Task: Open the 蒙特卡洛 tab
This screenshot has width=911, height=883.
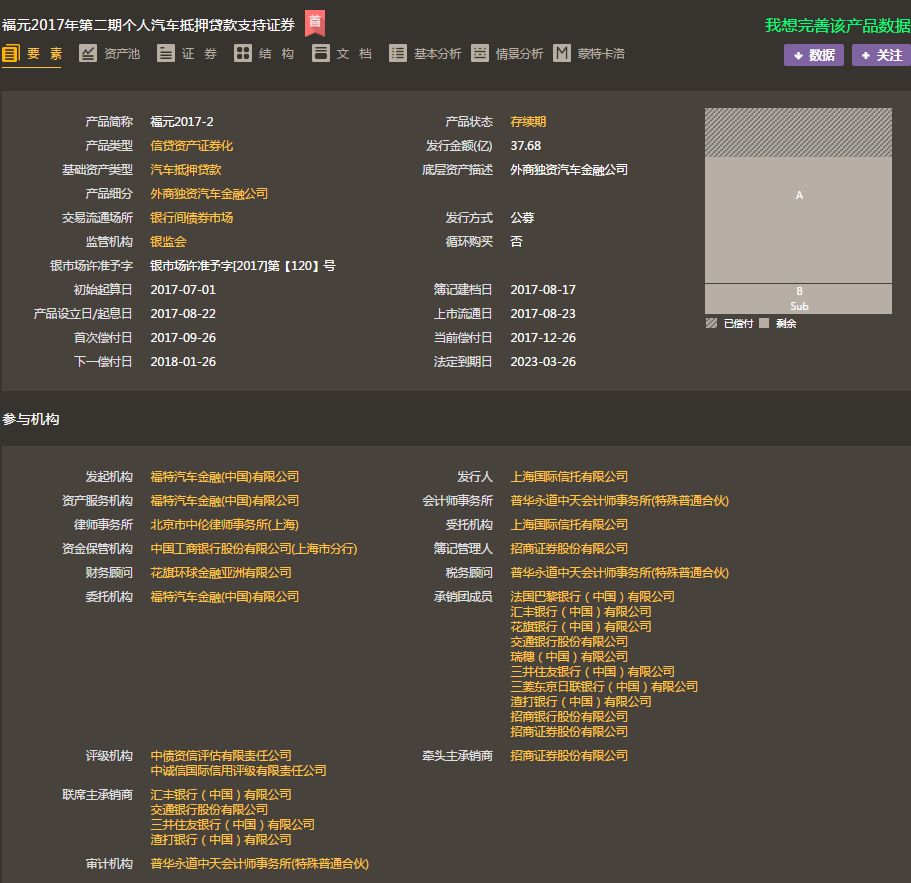Action: (x=589, y=54)
